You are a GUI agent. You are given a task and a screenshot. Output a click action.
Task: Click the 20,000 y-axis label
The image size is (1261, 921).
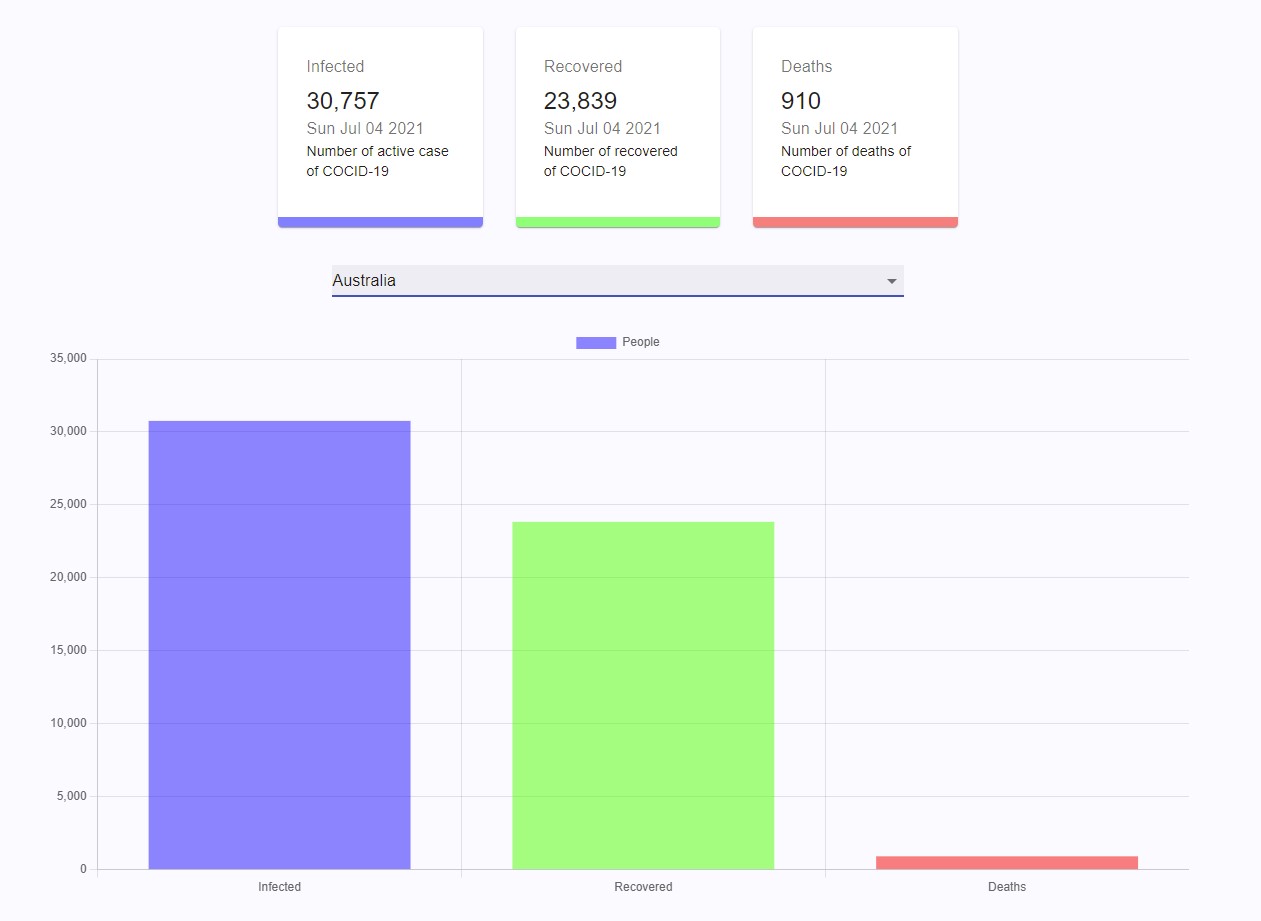(x=69, y=577)
